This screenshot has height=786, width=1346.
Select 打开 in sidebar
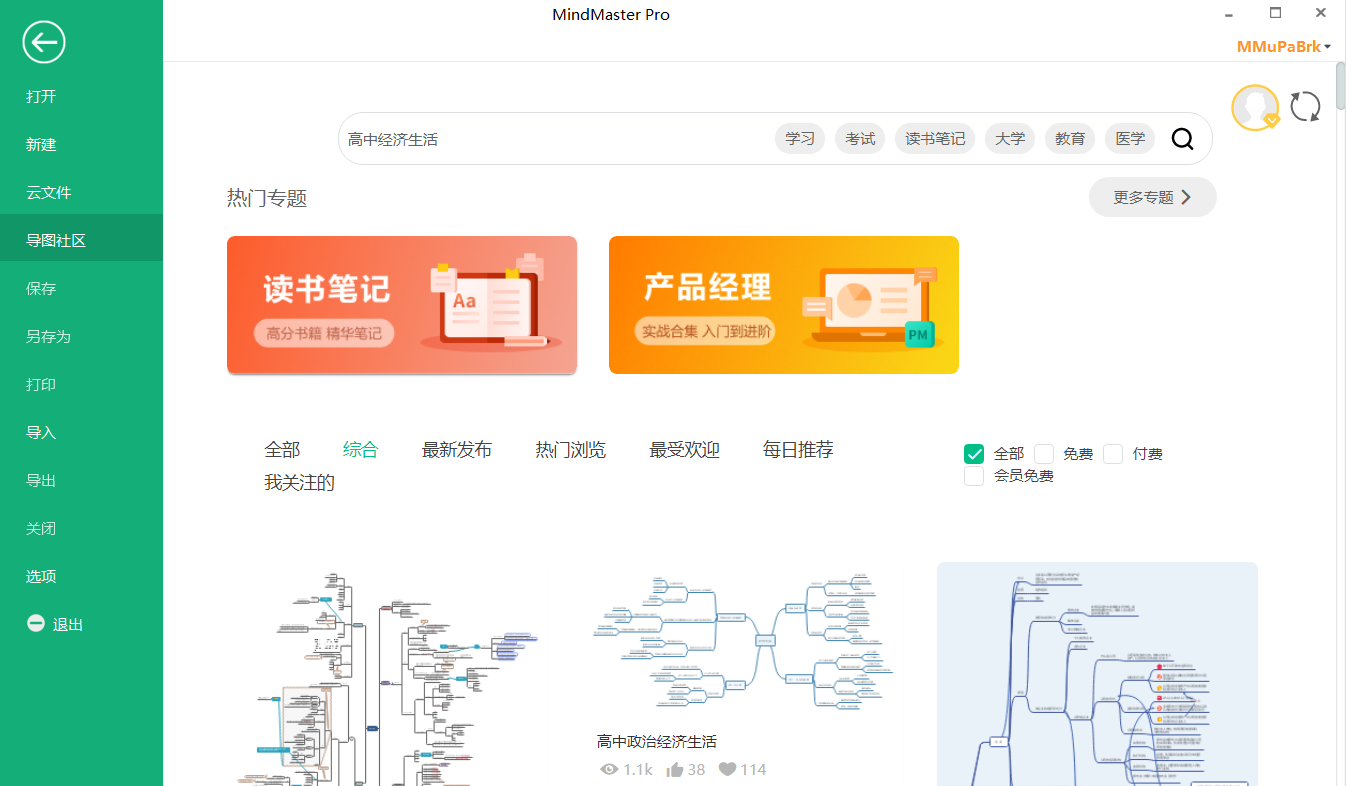(81, 97)
